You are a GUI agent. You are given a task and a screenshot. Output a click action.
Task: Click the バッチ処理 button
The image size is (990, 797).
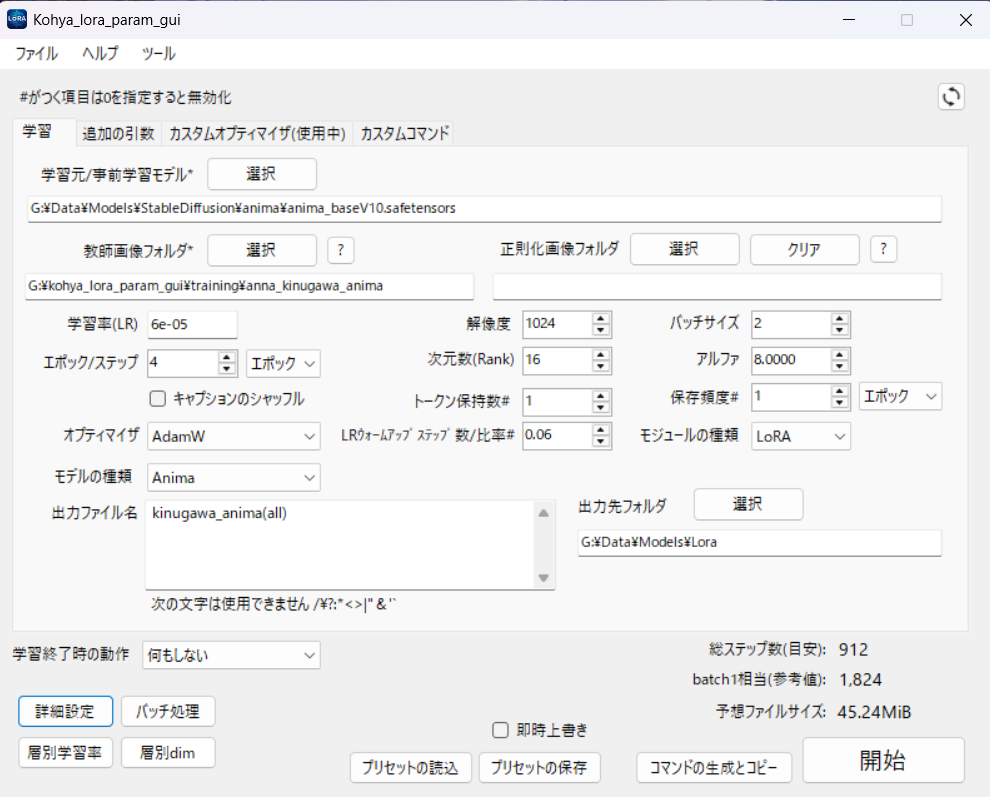pyautogui.click(x=168, y=712)
